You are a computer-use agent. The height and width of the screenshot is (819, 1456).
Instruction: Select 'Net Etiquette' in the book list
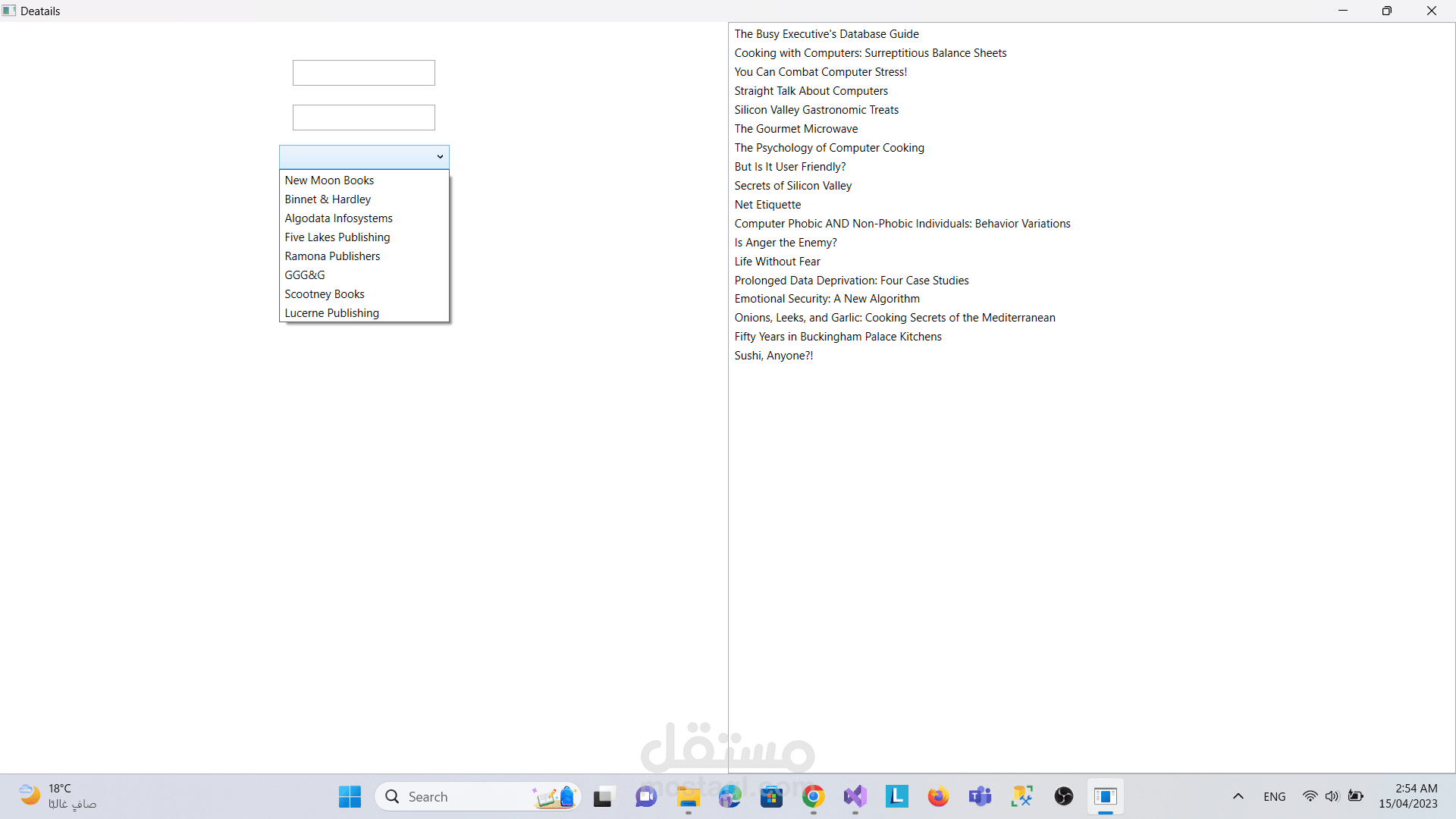point(767,205)
